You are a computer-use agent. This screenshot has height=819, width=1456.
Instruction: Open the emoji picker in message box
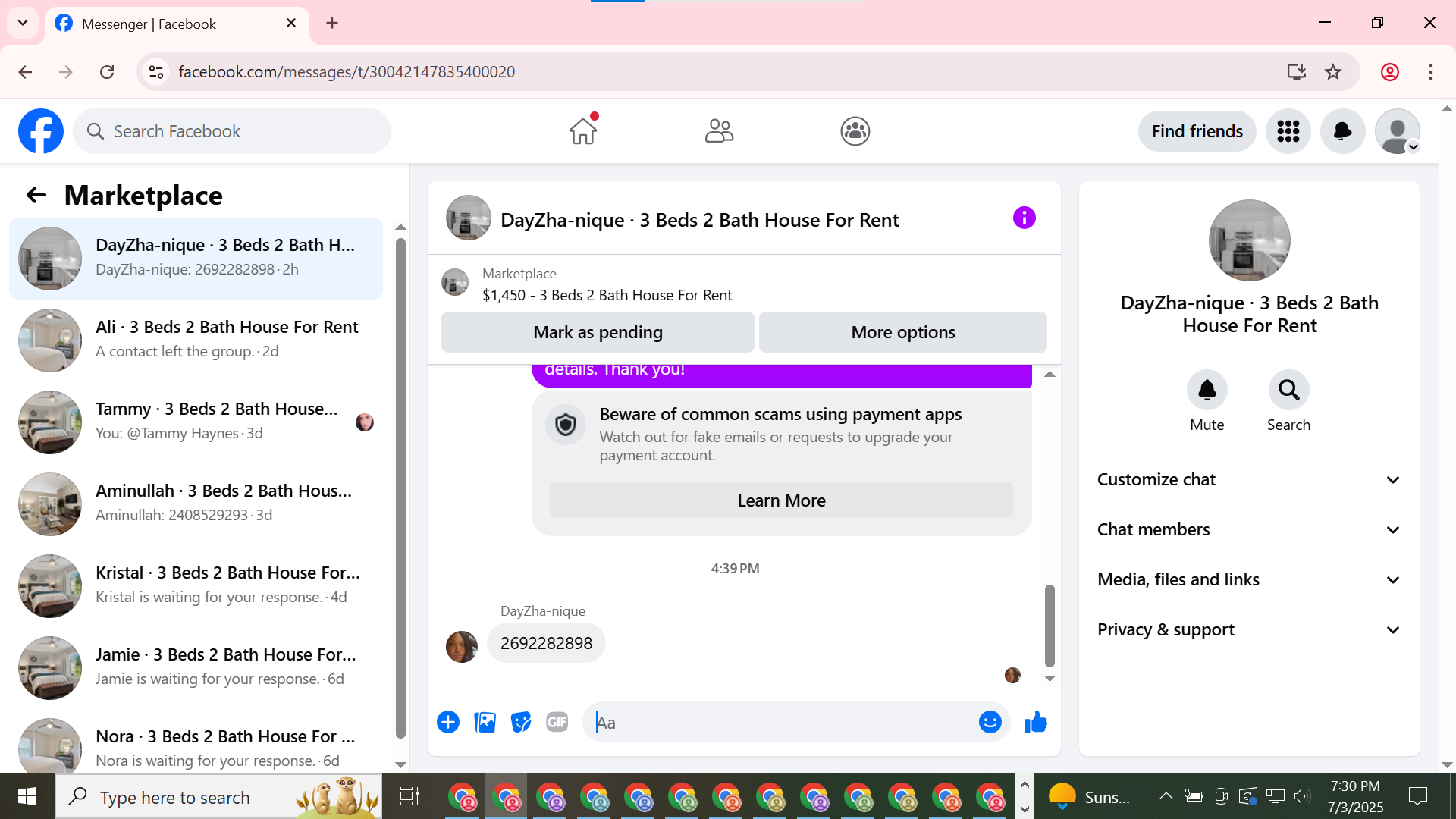pos(990,723)
